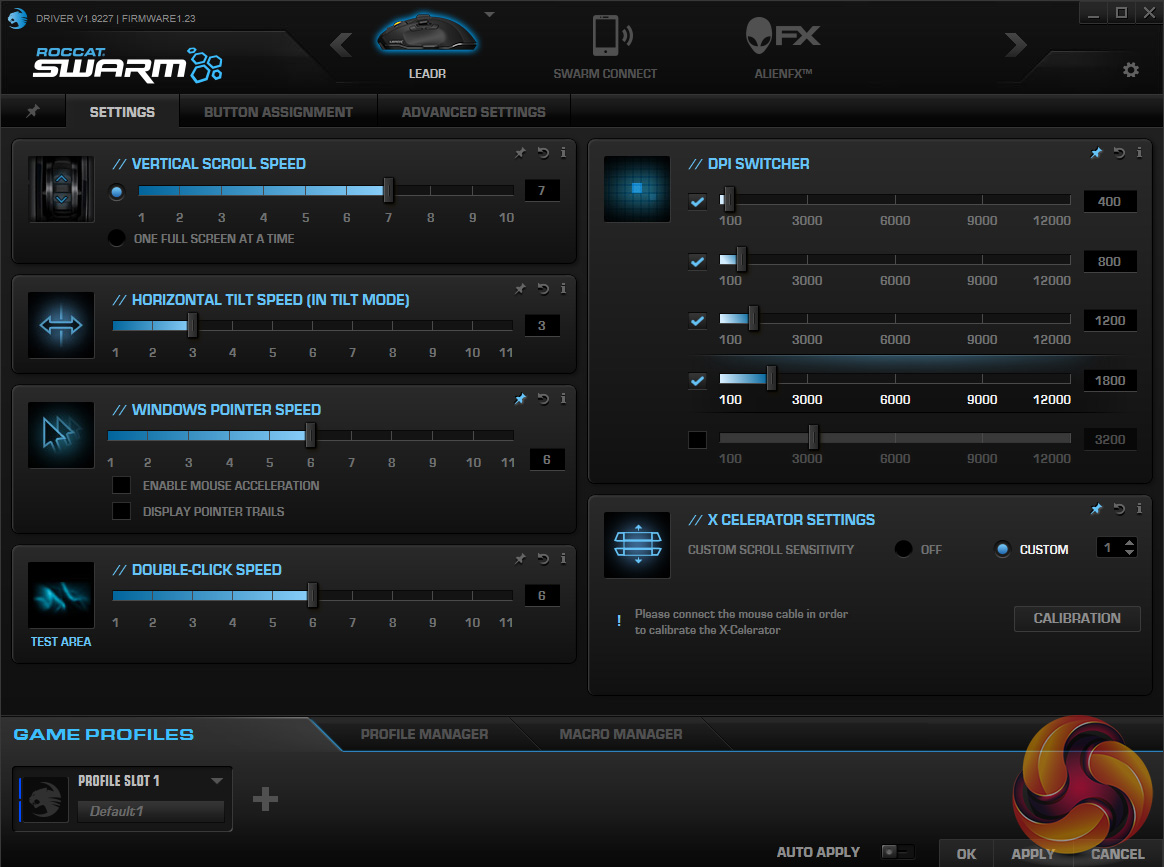Open Swarm settings gear icon

(1131, 70)
